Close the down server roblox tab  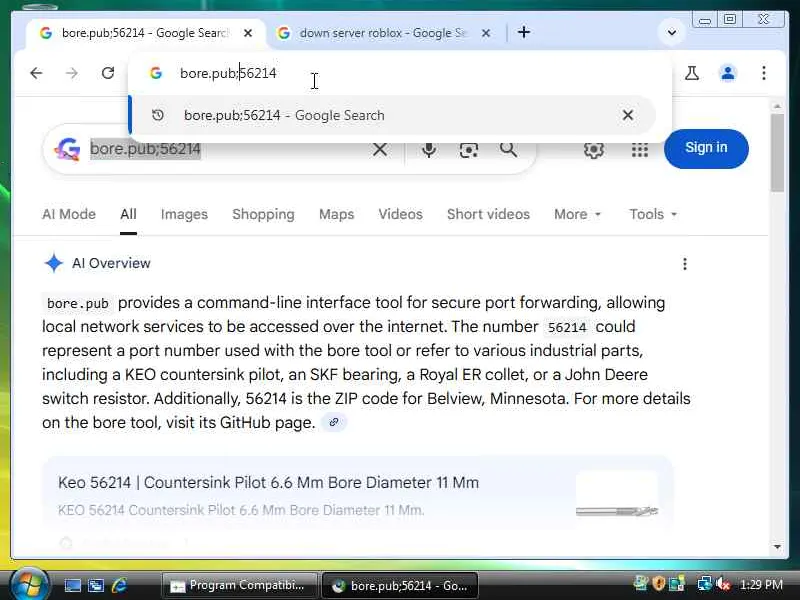click(x=486, y=33)
